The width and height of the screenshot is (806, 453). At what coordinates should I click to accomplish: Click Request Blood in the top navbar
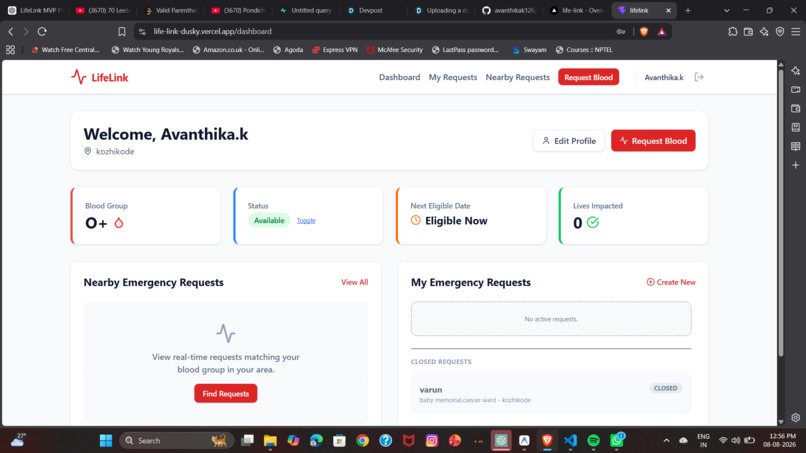[589, 77]
